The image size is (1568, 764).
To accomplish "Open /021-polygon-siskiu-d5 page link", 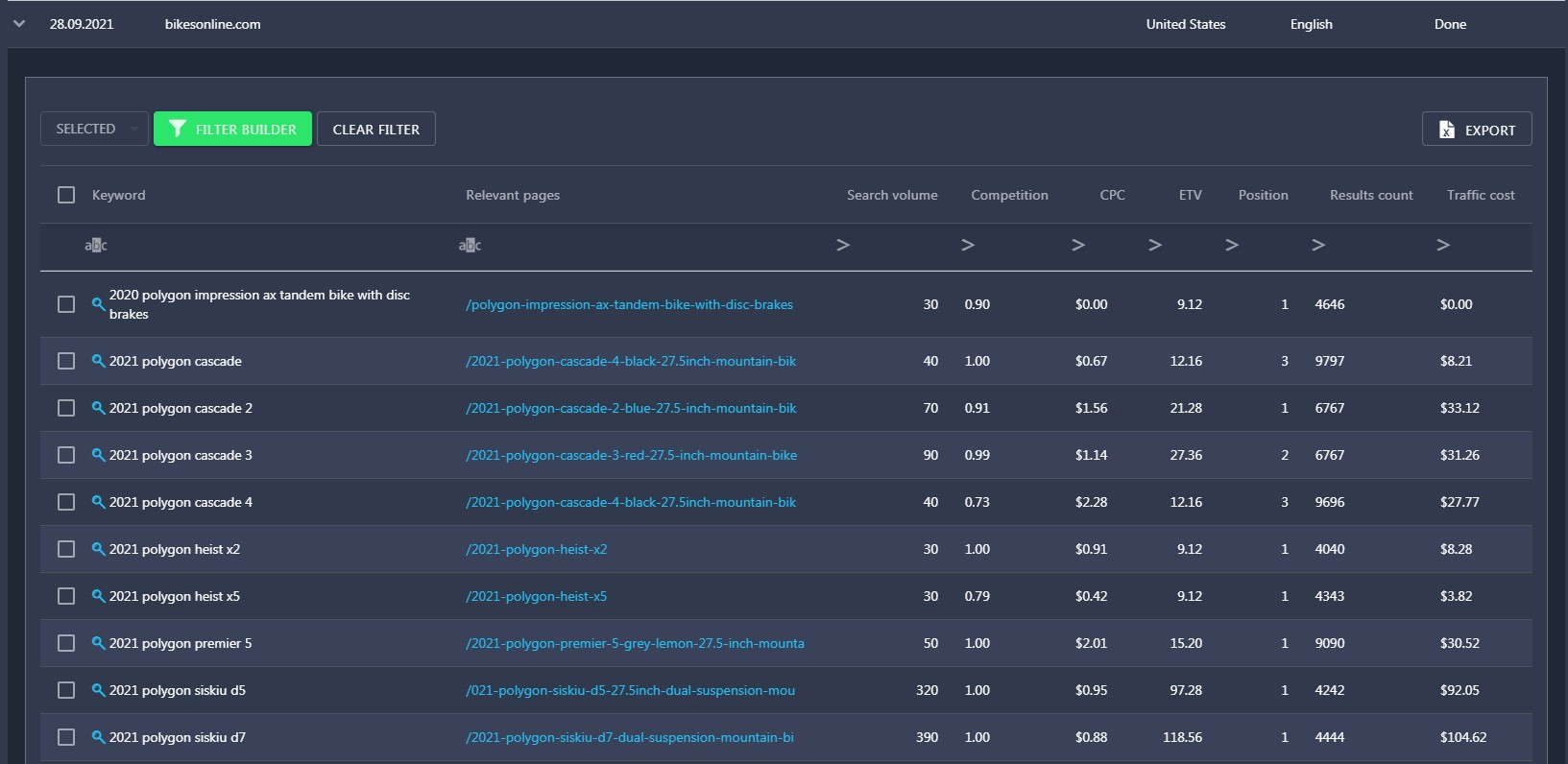I will [x=631, y=690].
